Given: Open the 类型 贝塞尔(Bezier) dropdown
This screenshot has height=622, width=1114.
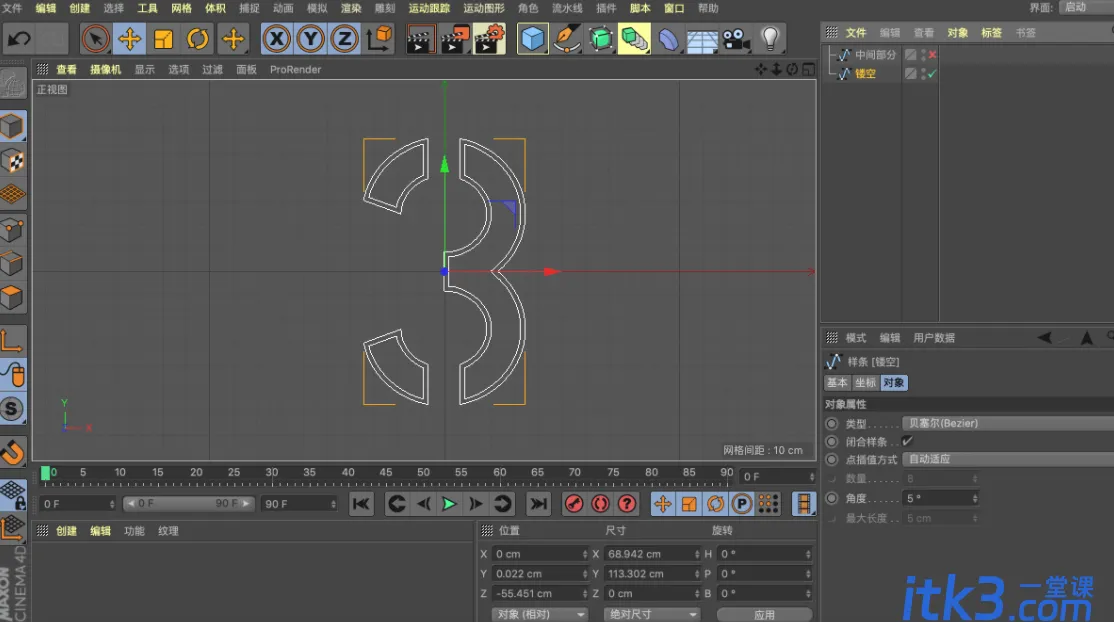Looking at the screenshot, I should pyautogui.click(x=1007, y=423).
